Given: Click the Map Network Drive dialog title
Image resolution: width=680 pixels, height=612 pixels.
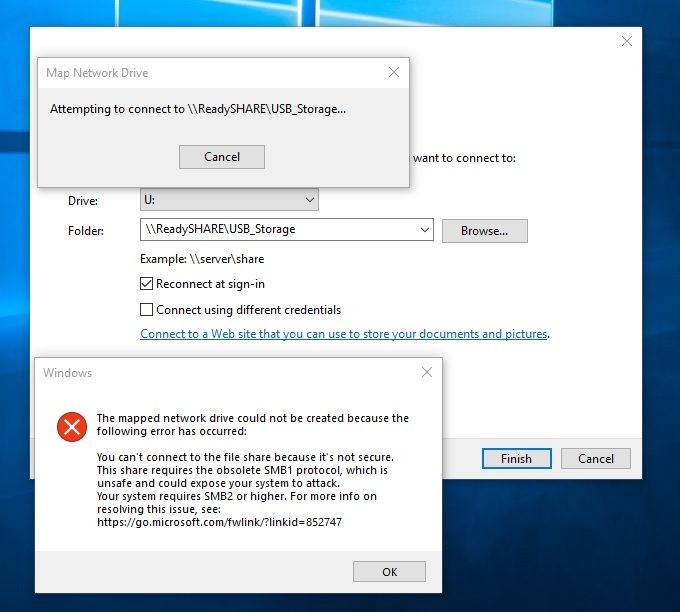Looking at the screenshot, I should tap(97, 73).
